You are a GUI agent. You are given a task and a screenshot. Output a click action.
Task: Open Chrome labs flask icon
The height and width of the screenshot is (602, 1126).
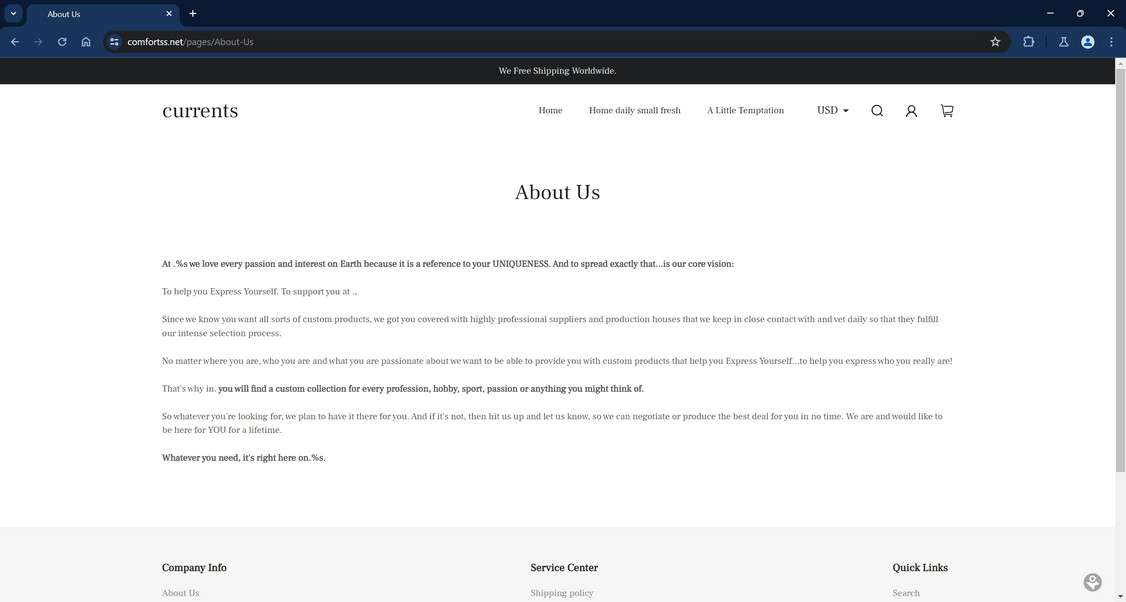pos(1064,42)
